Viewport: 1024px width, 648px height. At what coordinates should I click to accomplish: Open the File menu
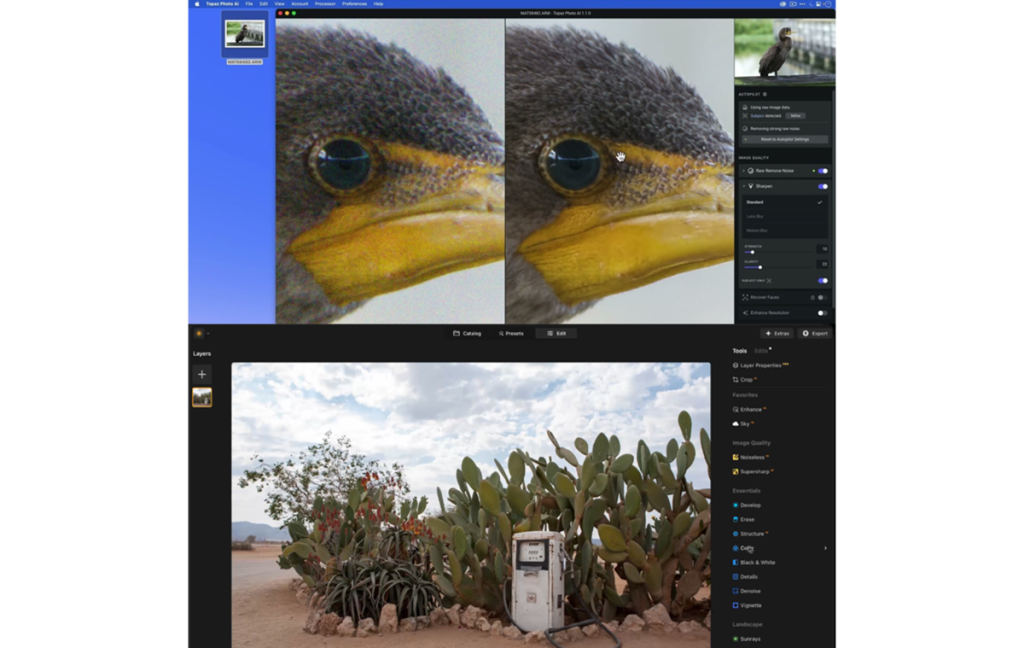click(249, 4)
